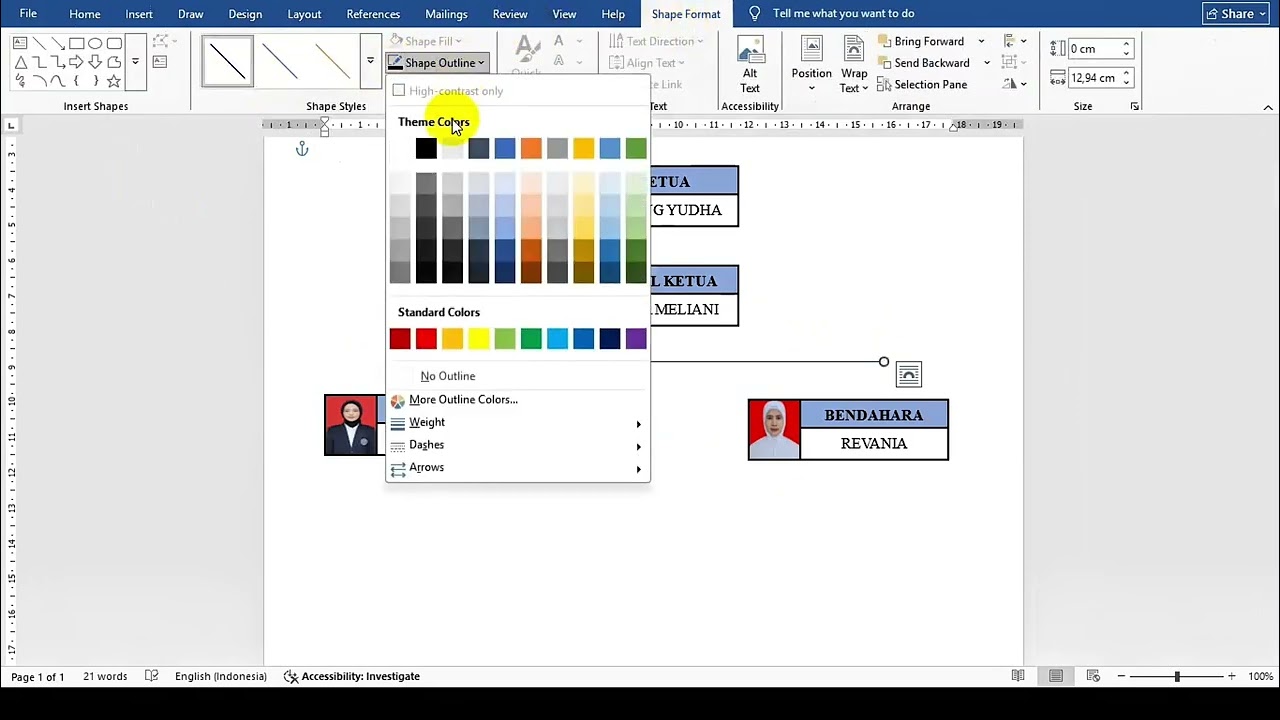Image resolution: width=1280 pixels, height=720 pixels.
Task: Expand the Arrows submenu
Action: pos(518,467)
